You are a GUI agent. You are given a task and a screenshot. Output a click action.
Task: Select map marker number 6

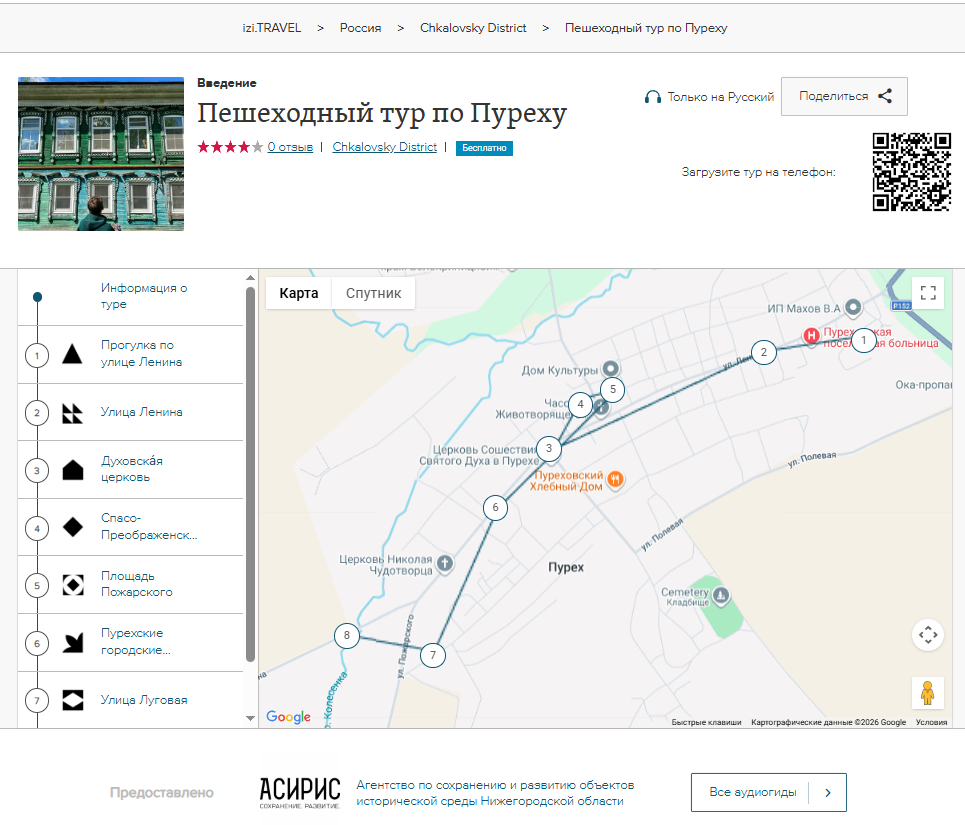[495, 508]
